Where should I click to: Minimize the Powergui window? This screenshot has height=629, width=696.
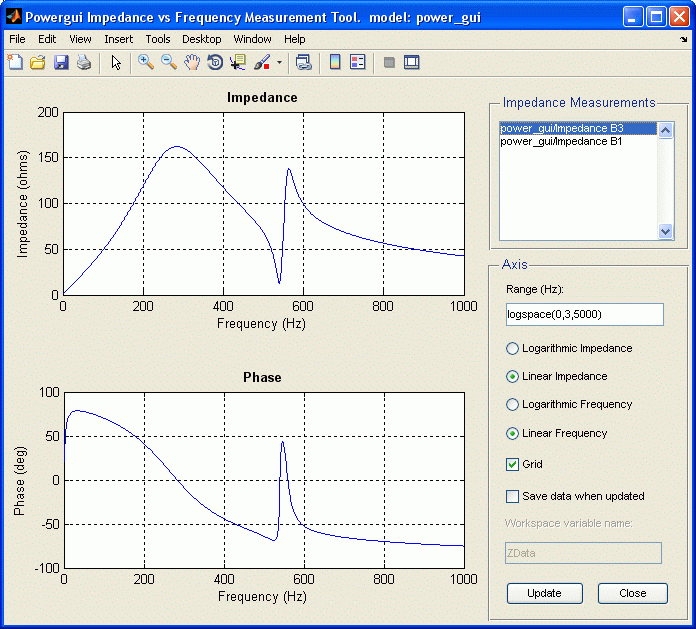tap(633, 17)
